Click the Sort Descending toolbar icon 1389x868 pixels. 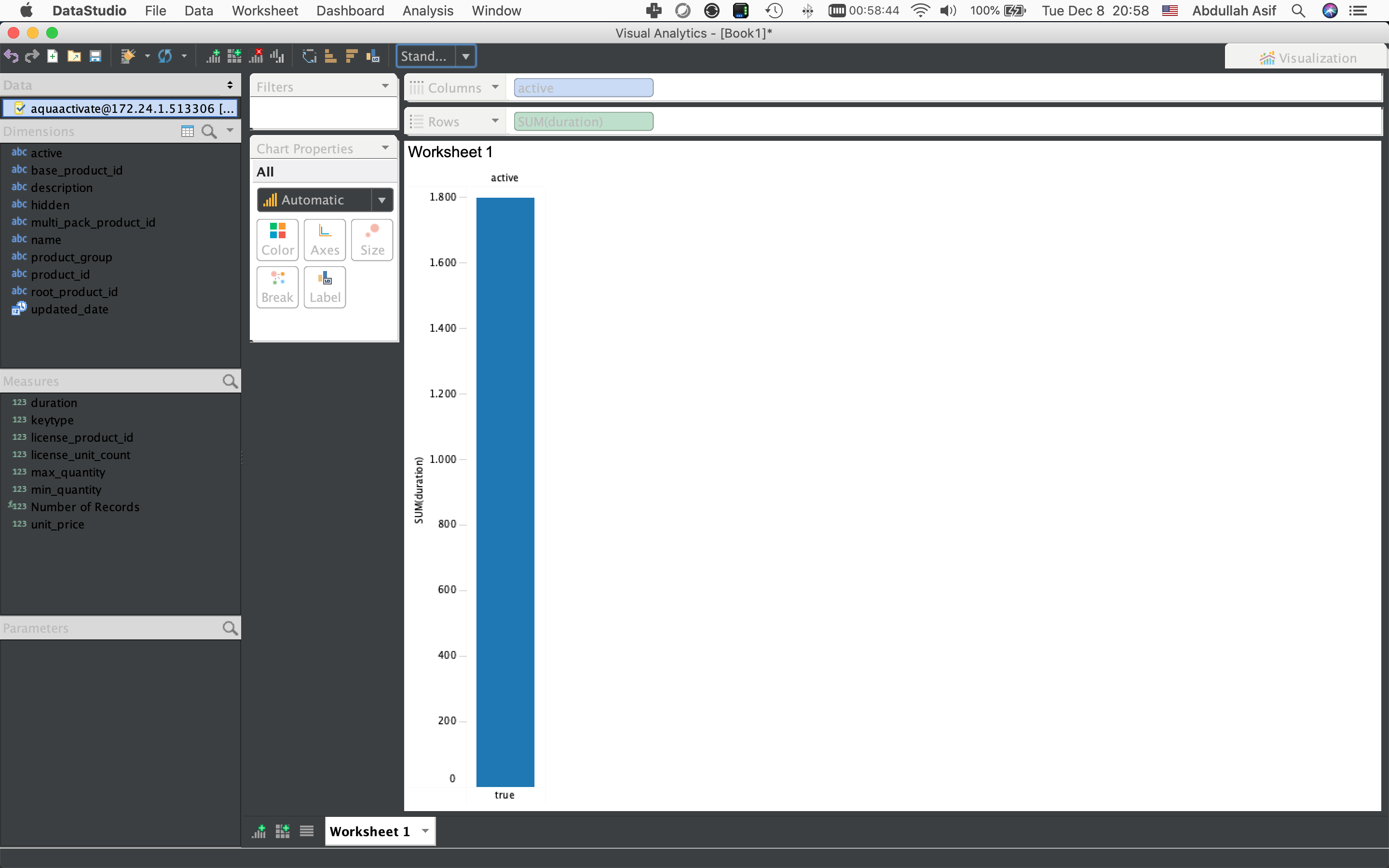pyautogui.click(x=351, y=56)
